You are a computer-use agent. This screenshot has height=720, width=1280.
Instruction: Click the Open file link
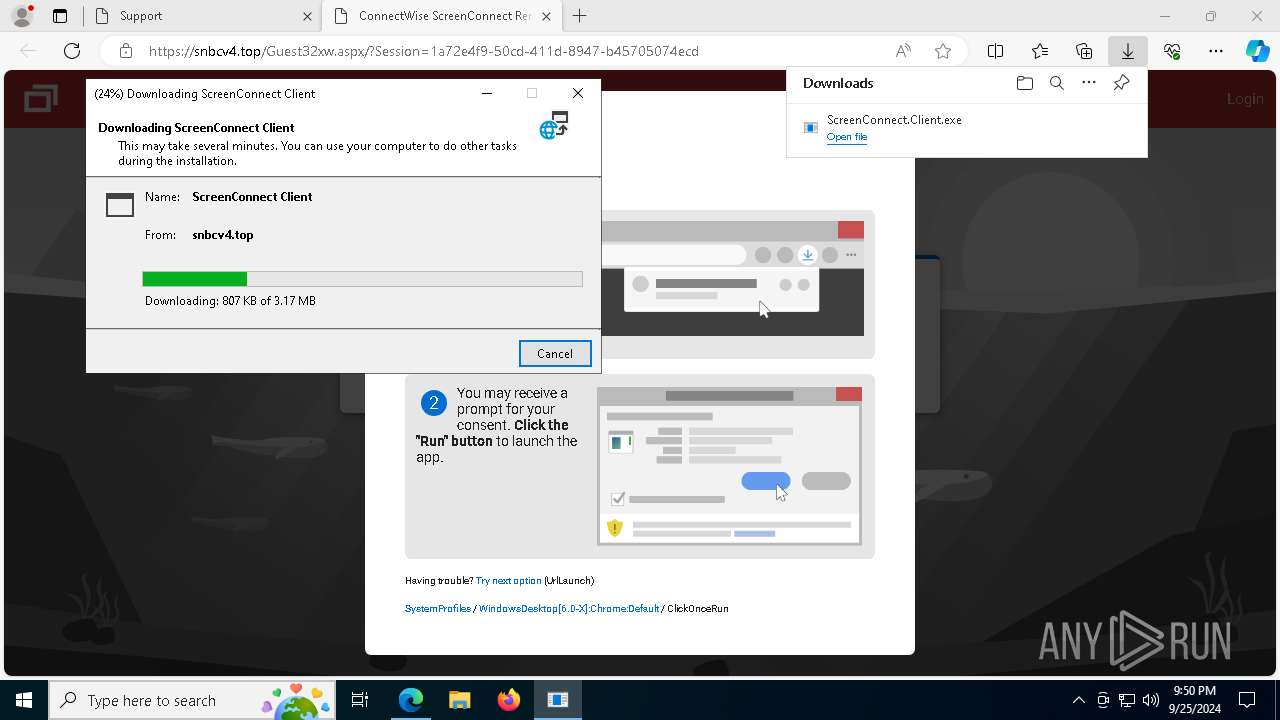coord(847,137)
